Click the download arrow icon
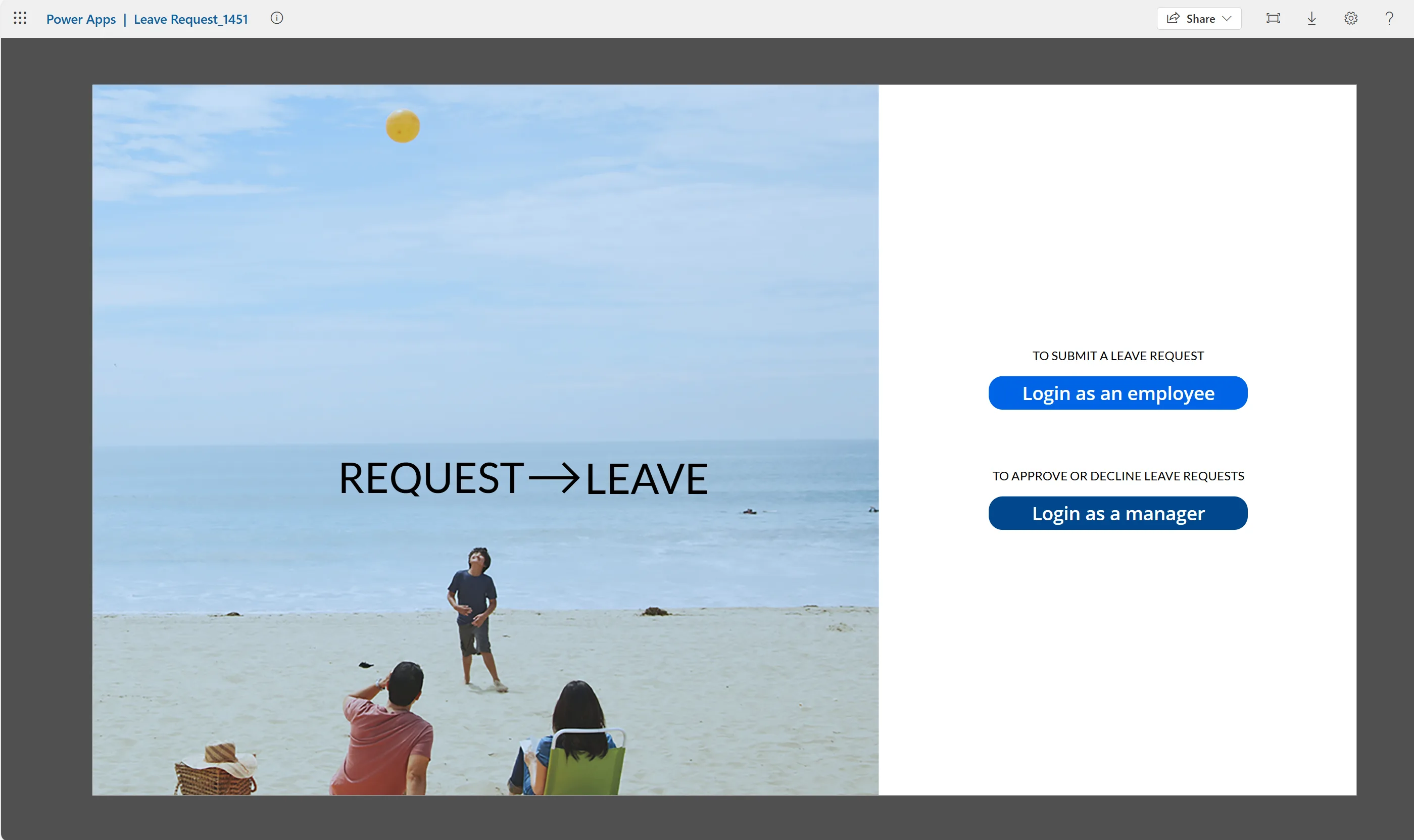Image resolution: width=1414 pixels, height=840 pixels. [1311, 18]
